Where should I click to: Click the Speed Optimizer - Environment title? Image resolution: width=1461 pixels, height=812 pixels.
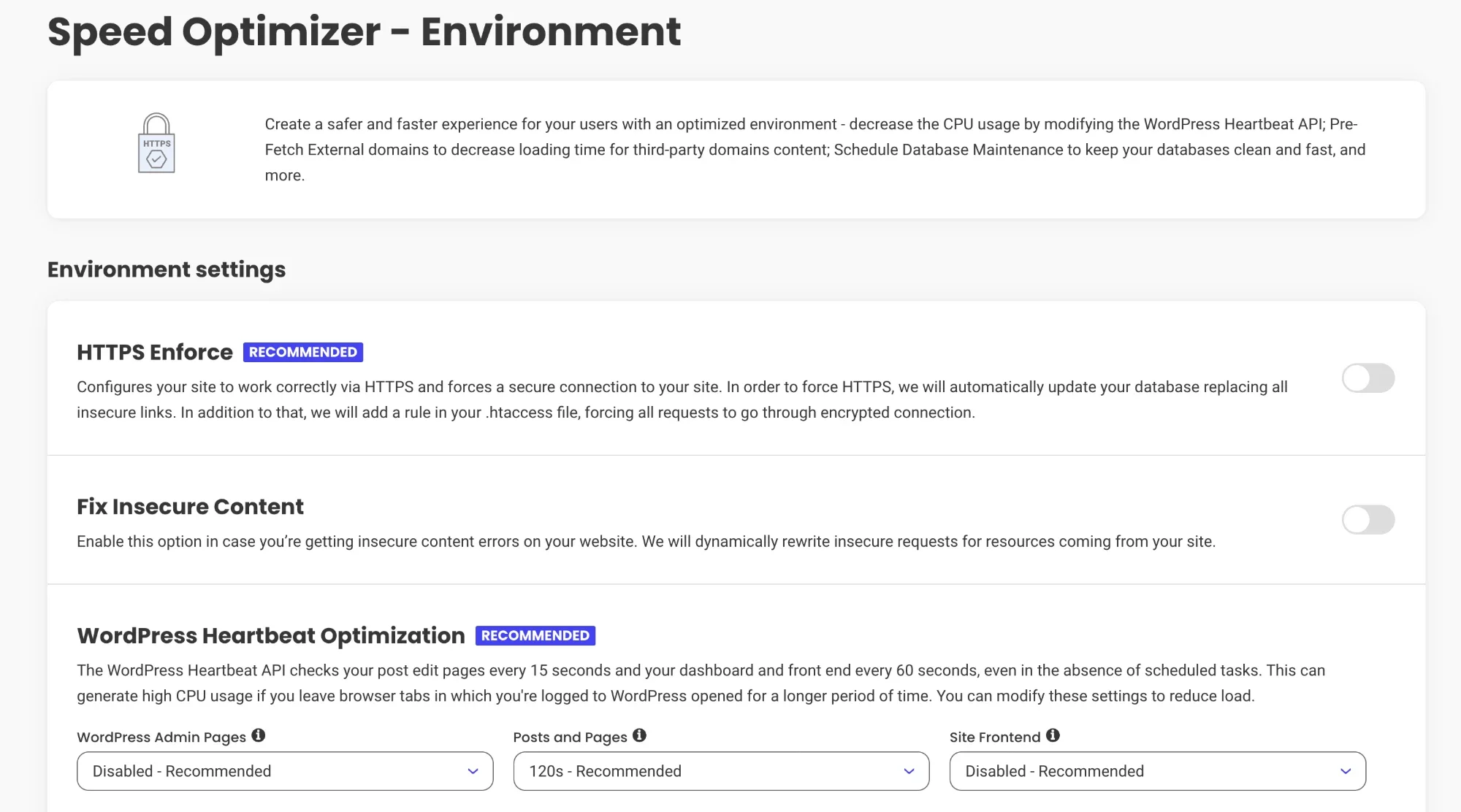(364, 31)
